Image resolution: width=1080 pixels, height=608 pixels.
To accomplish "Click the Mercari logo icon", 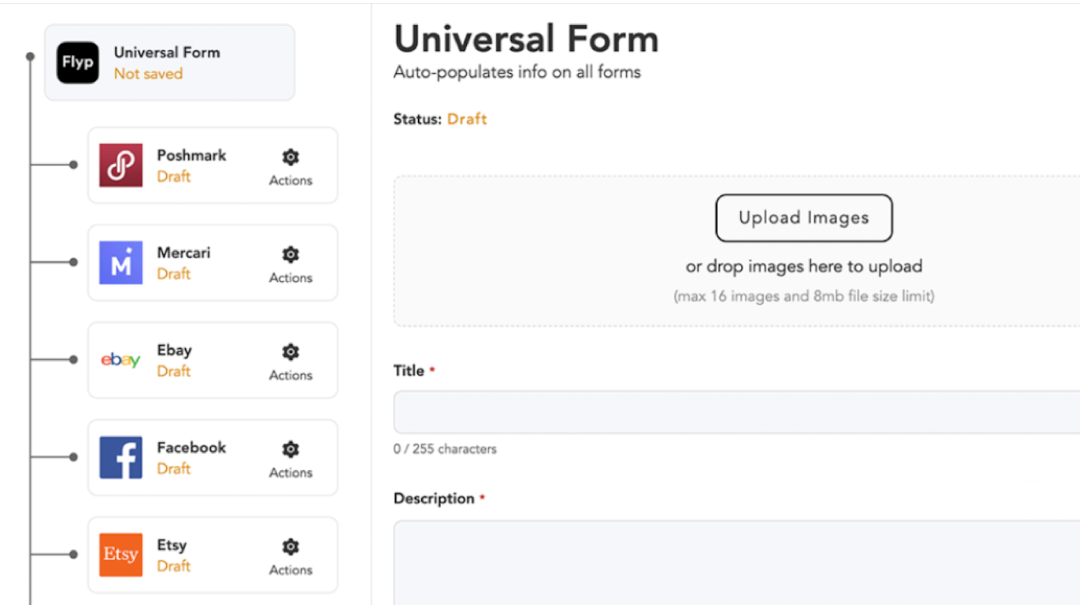I will 120,263.
